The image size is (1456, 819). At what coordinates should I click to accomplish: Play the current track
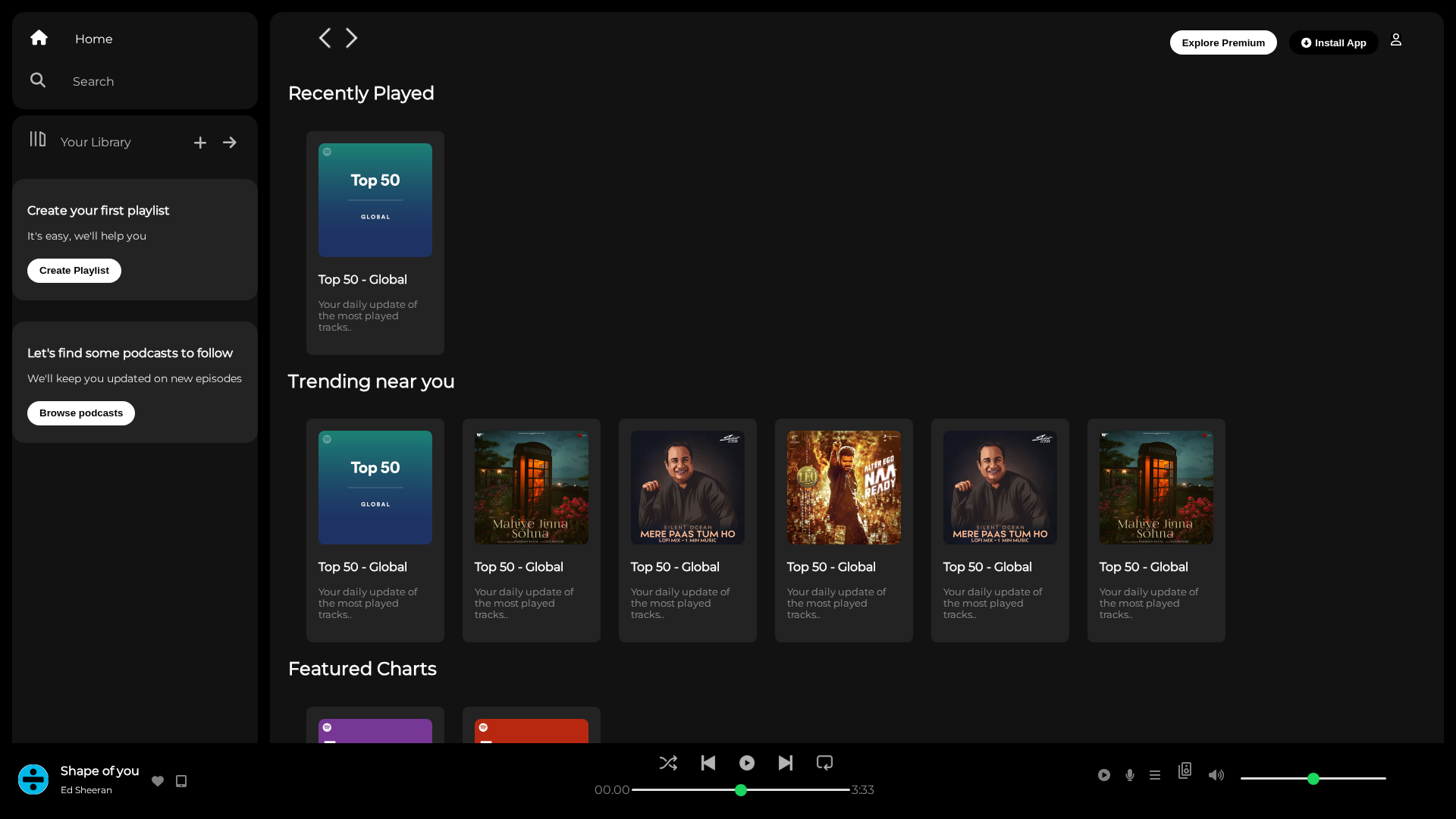click(x=747, y=763)
